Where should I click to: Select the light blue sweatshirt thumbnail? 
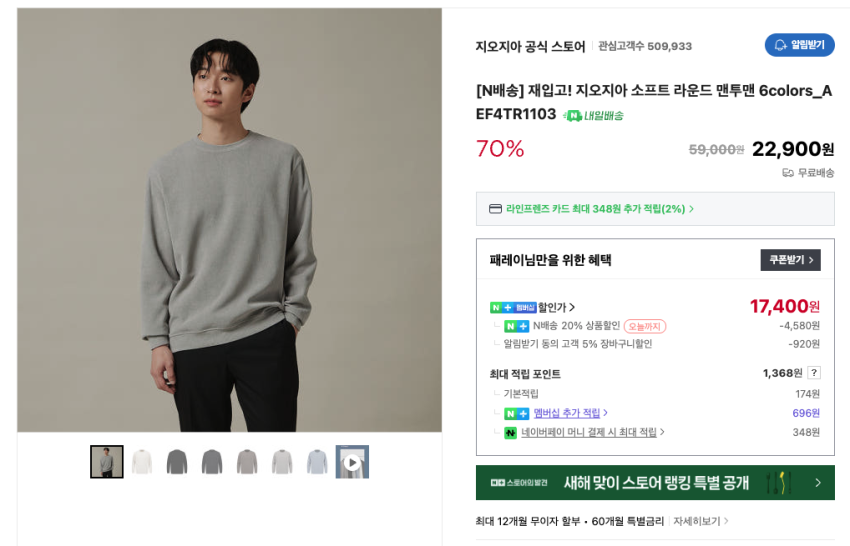click(x=317, y=462)
